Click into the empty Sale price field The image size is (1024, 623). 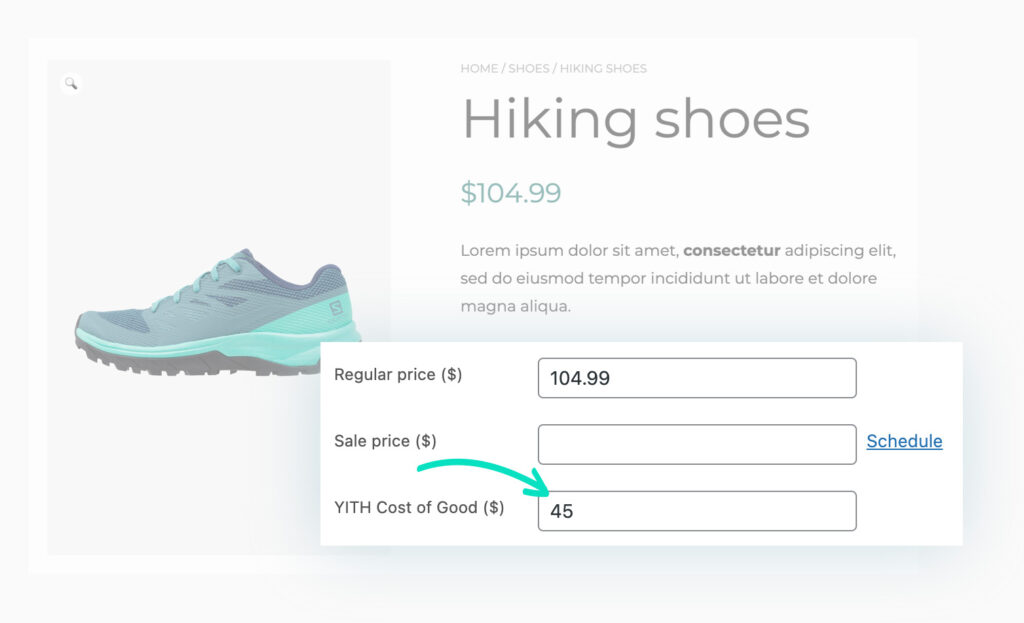tap(697, 445)
